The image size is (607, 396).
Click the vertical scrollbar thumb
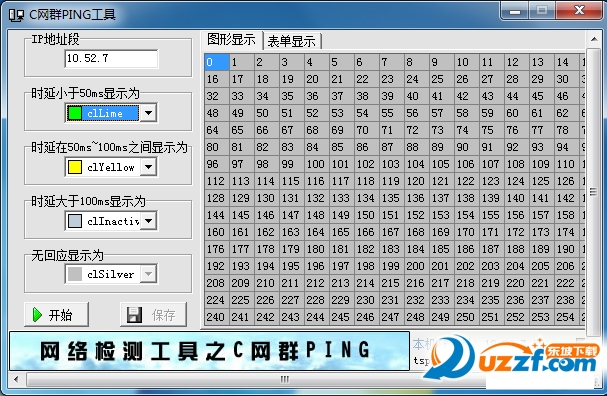click(594, 192)
